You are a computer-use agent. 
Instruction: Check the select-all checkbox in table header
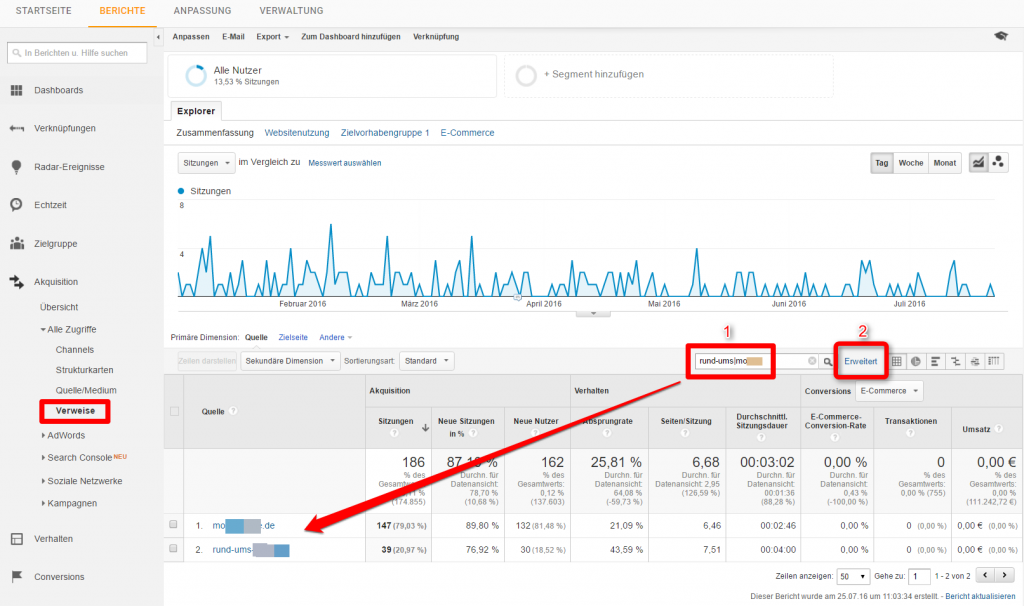pos(173,412)
